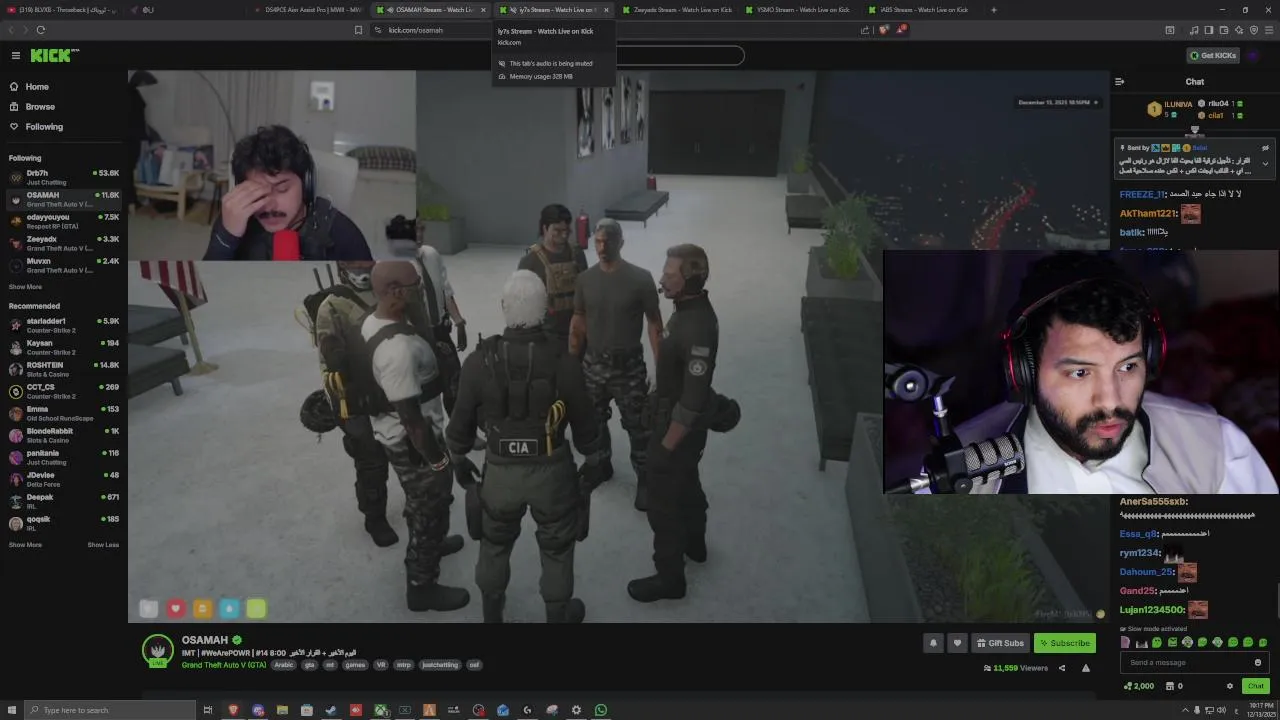Open Following in sidebar

tap(44, 127)
